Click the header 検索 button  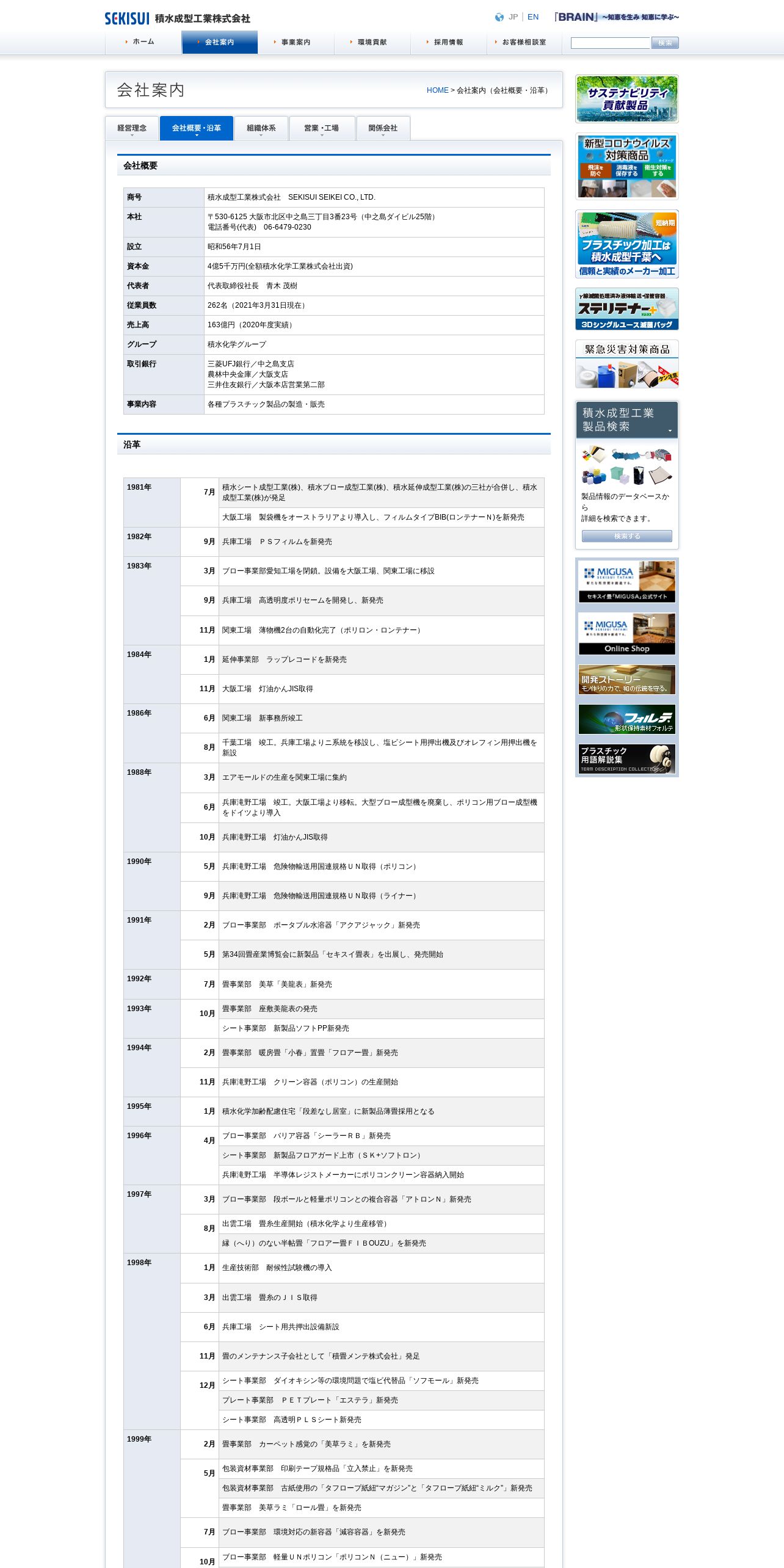(x=665, y=43)
